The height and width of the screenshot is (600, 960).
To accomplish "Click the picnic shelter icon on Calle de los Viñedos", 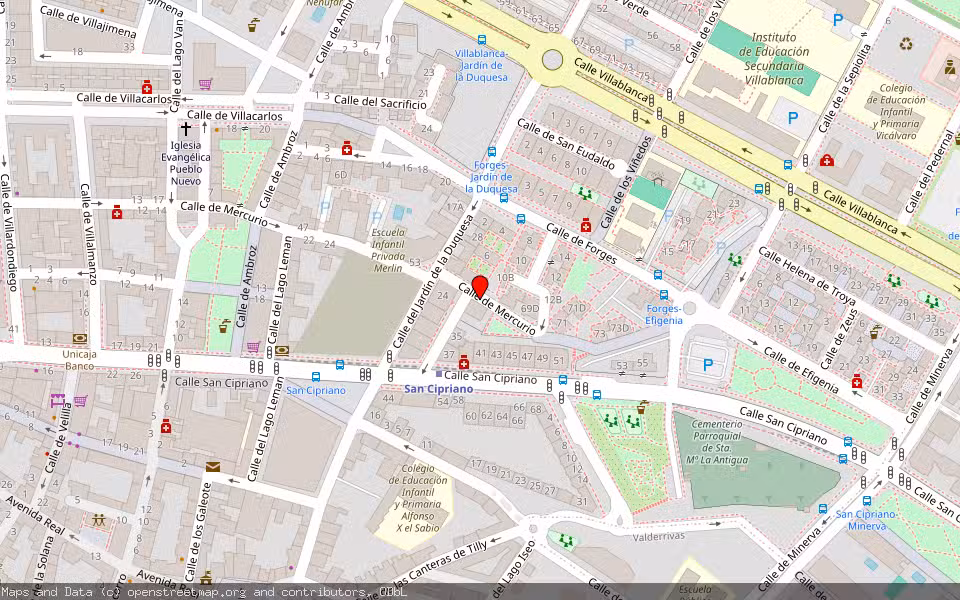I will coord(658,180).
